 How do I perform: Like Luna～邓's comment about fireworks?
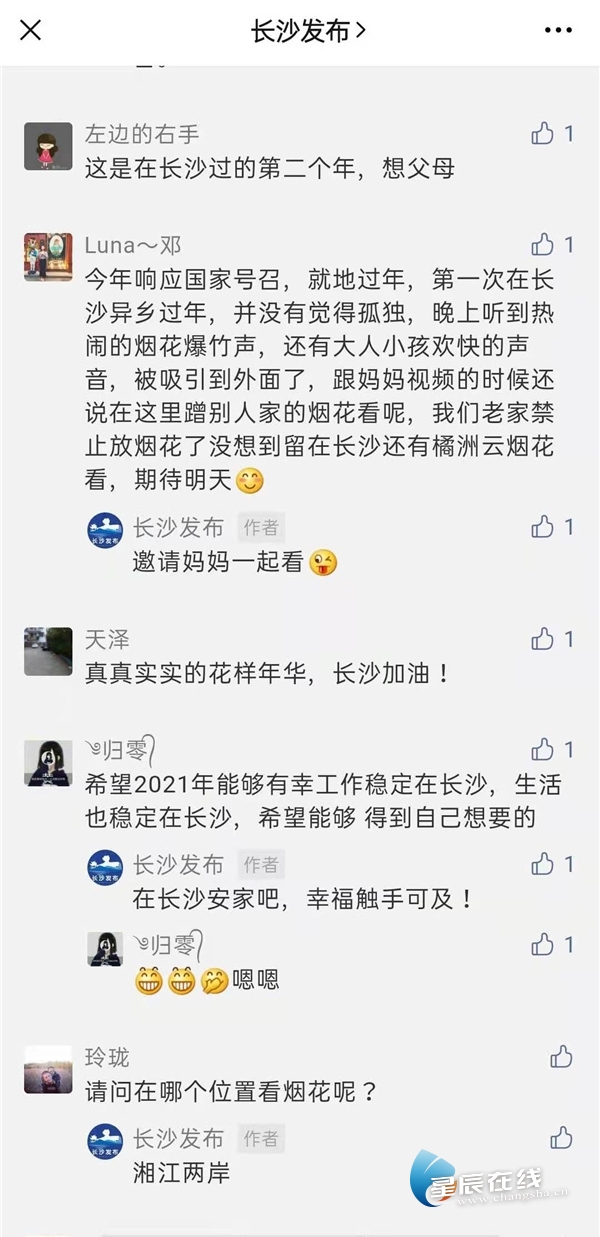tap(543, 245)
